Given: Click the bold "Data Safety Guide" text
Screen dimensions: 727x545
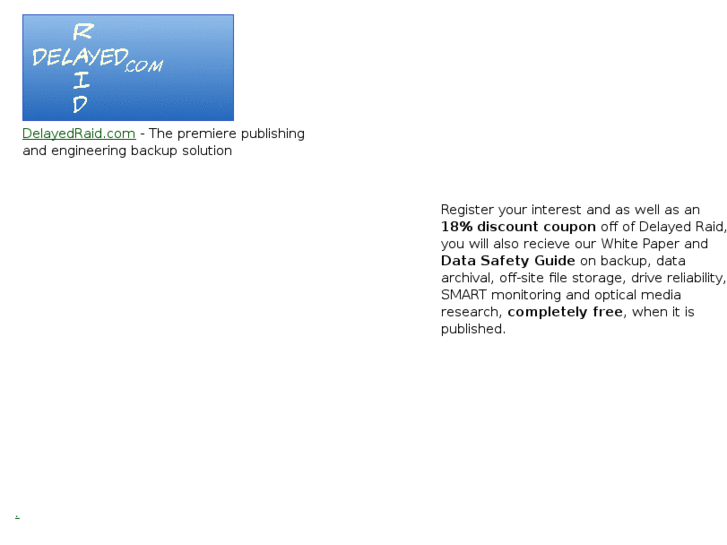Looking at the screenshot, I should click(x=508, y=261).
